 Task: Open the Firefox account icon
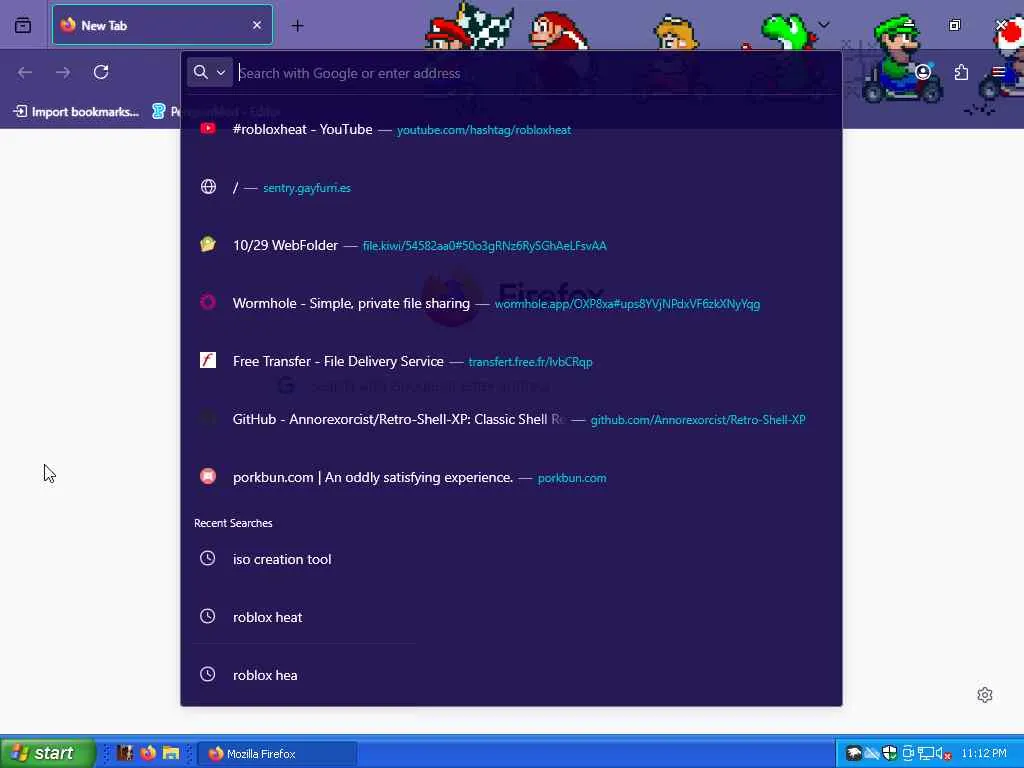click(923, 72)
